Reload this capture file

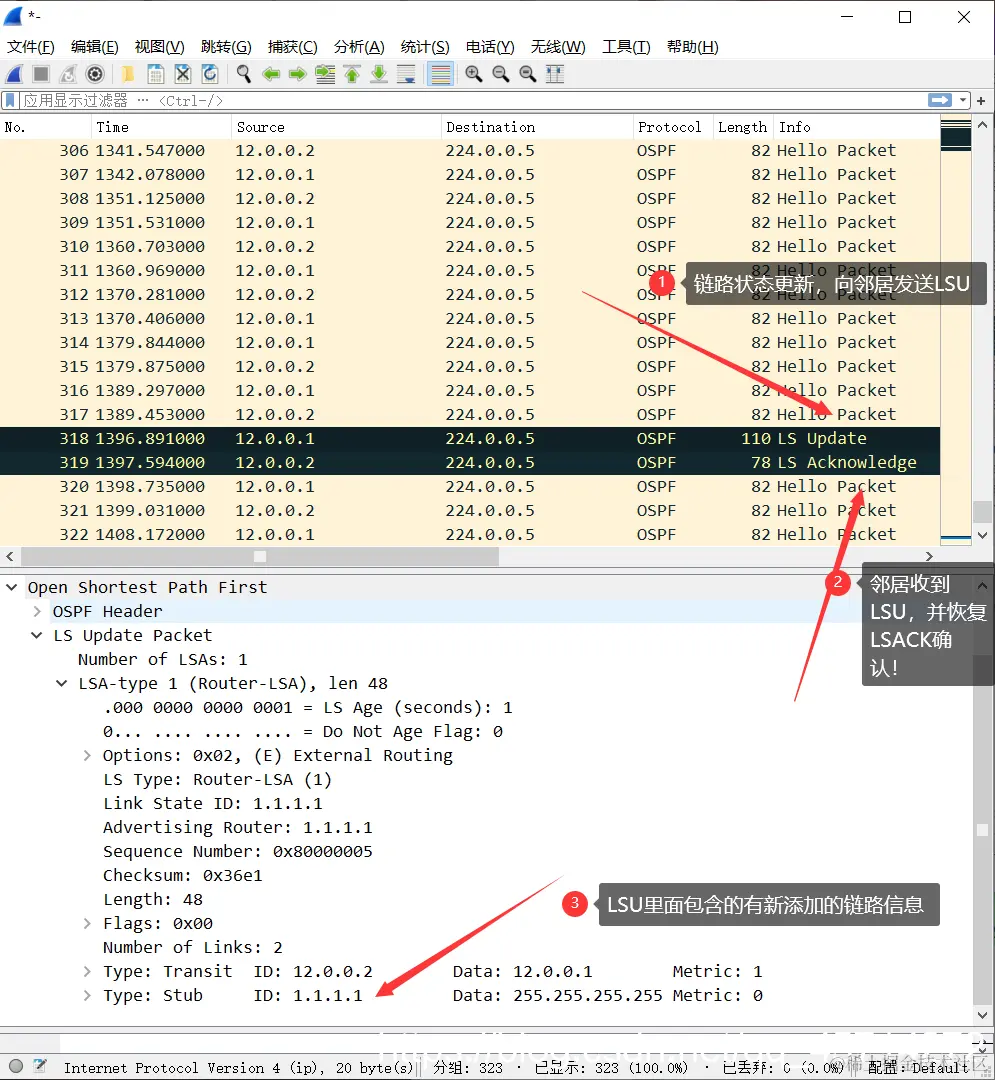tap(209, 74)
